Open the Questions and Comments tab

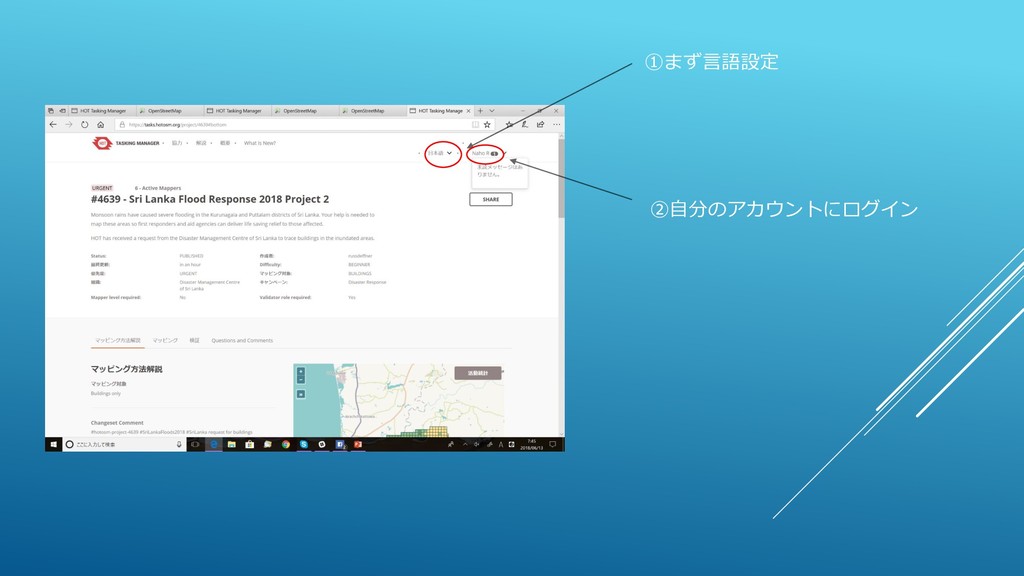point(242,340)
